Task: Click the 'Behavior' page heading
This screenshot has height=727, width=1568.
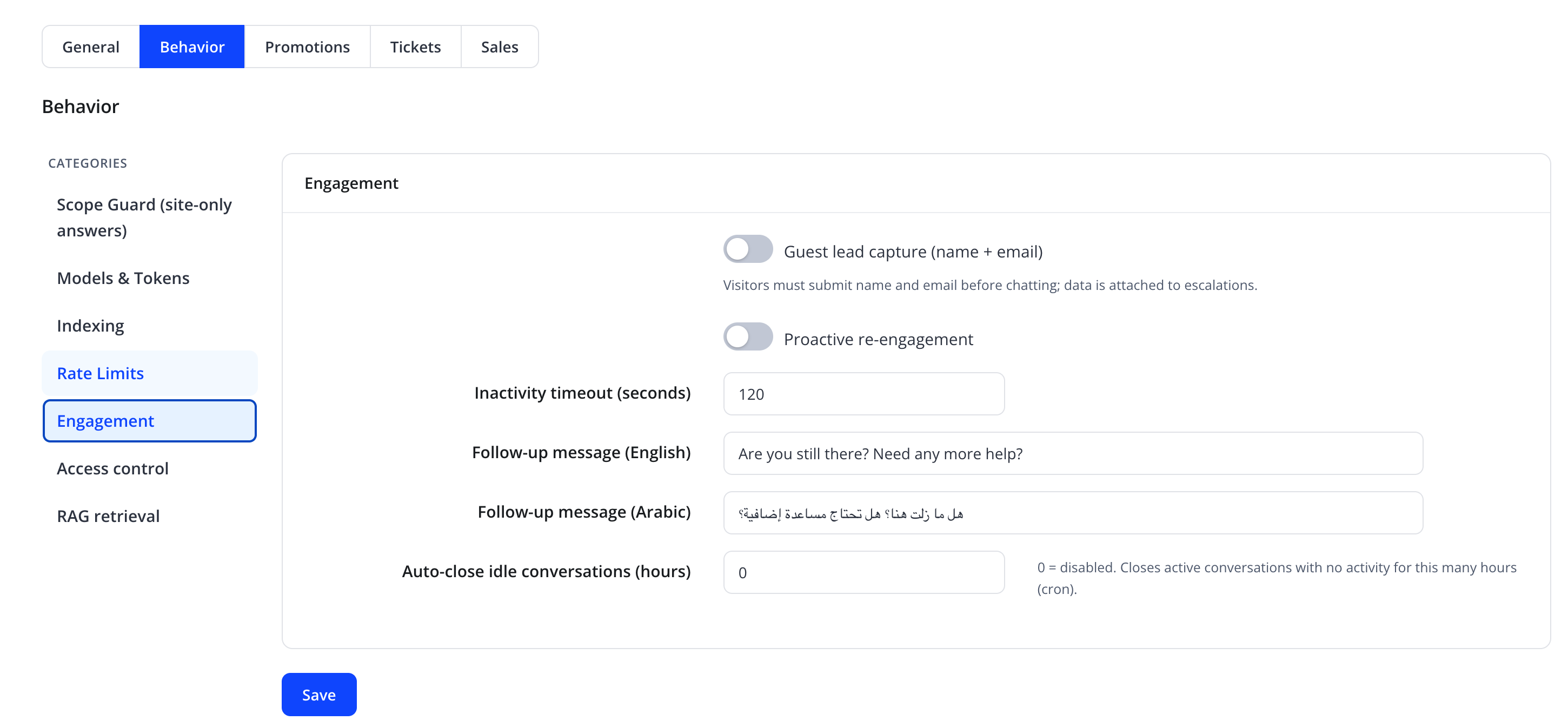Action: [x=81, y=107]
